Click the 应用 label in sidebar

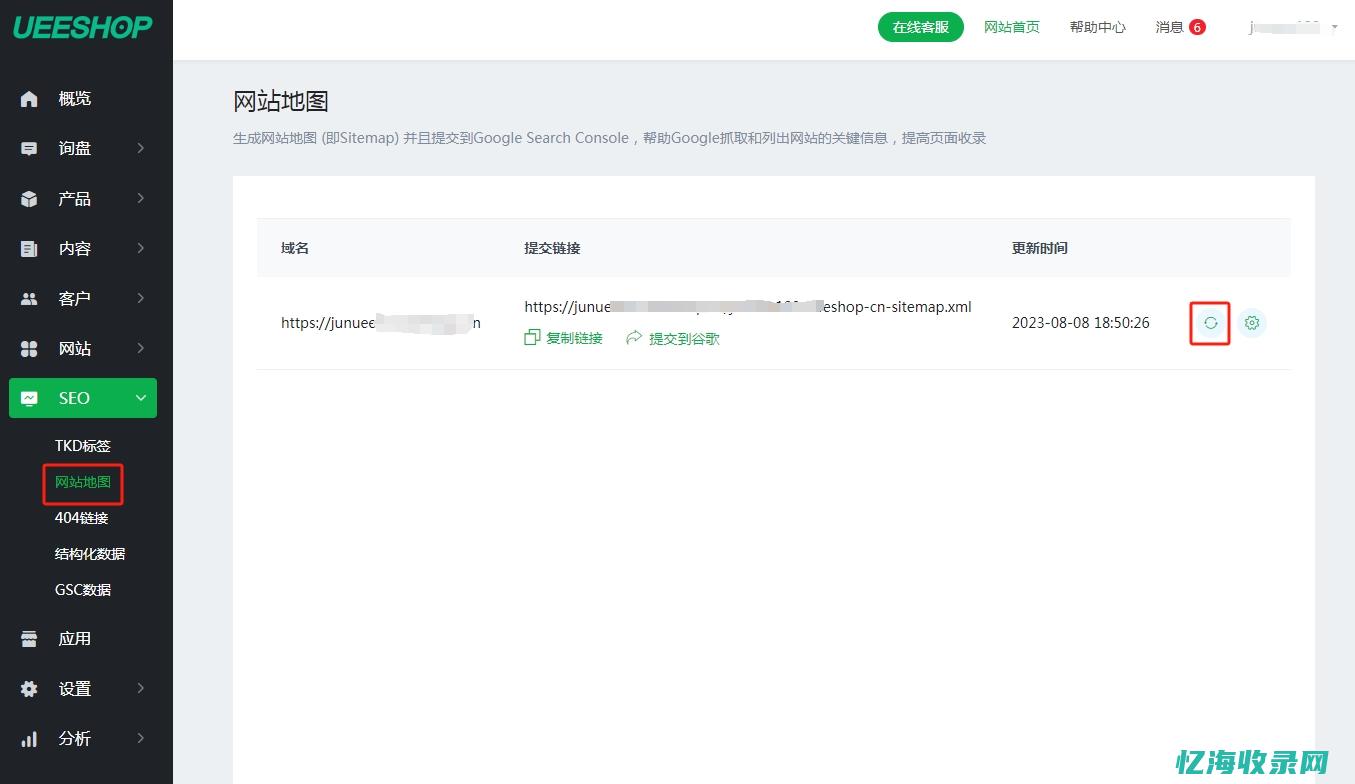[75, 638]
